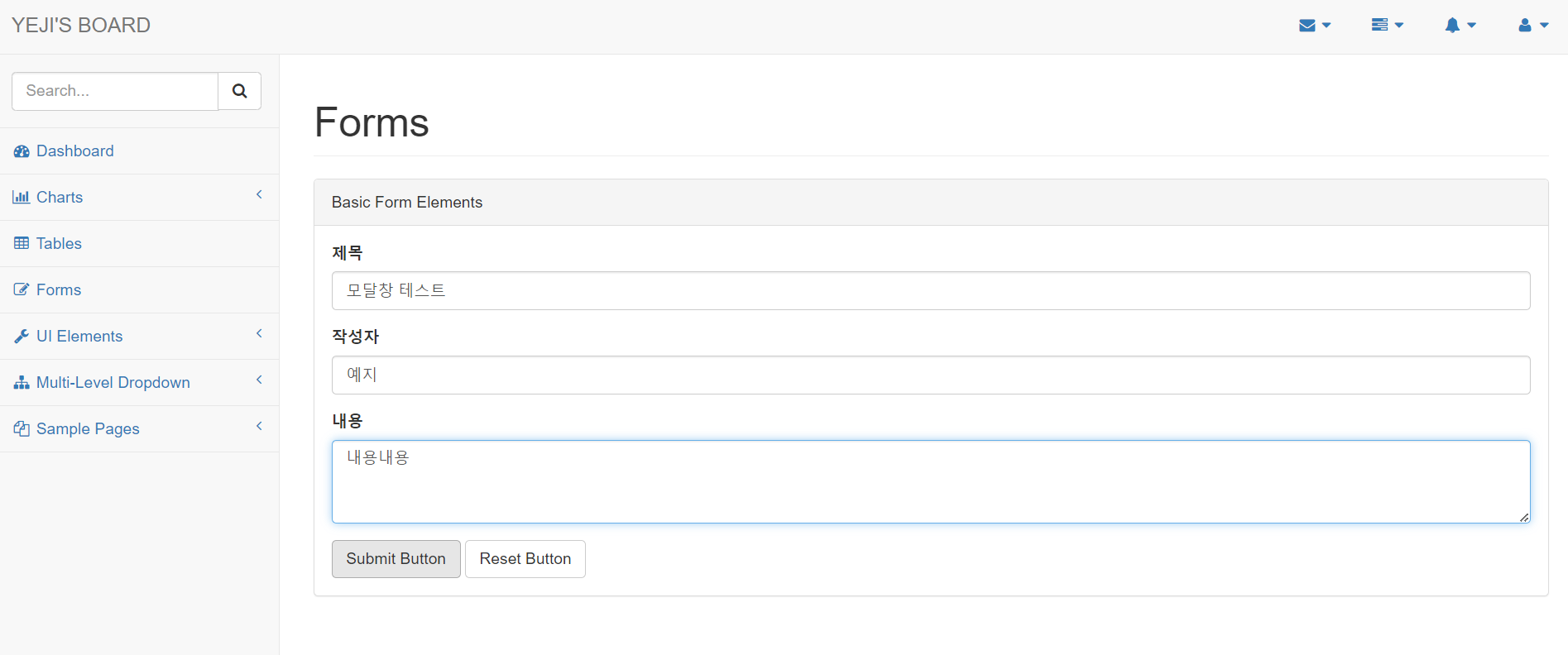
Task: Open Forms in the sidebar
Action: click(139, 290)
